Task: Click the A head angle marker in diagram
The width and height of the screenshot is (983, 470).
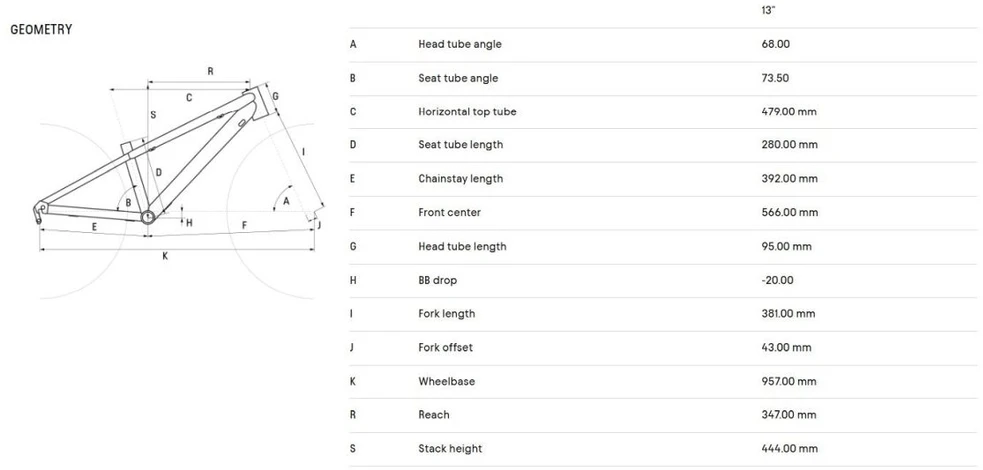Action: (x=286, y=201)
